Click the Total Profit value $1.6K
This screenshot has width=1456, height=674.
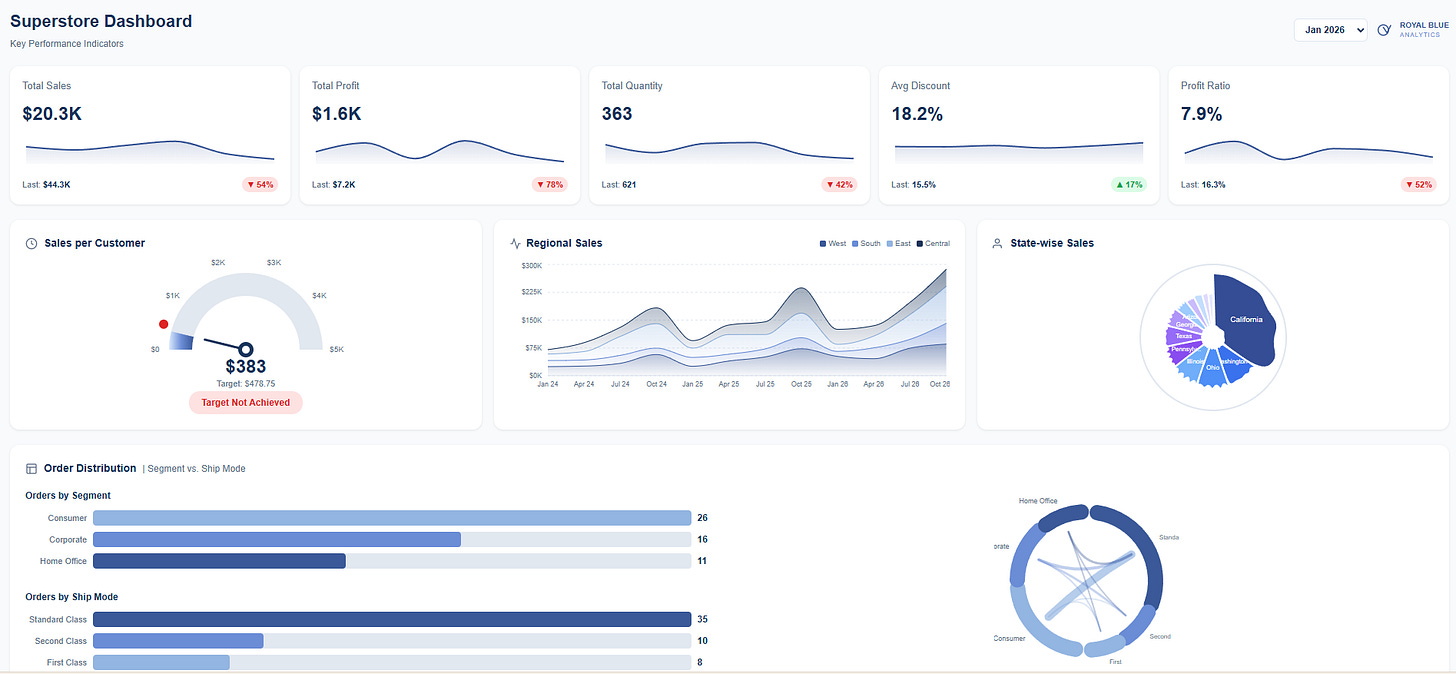pyautogui.click(x=337, y=114)
